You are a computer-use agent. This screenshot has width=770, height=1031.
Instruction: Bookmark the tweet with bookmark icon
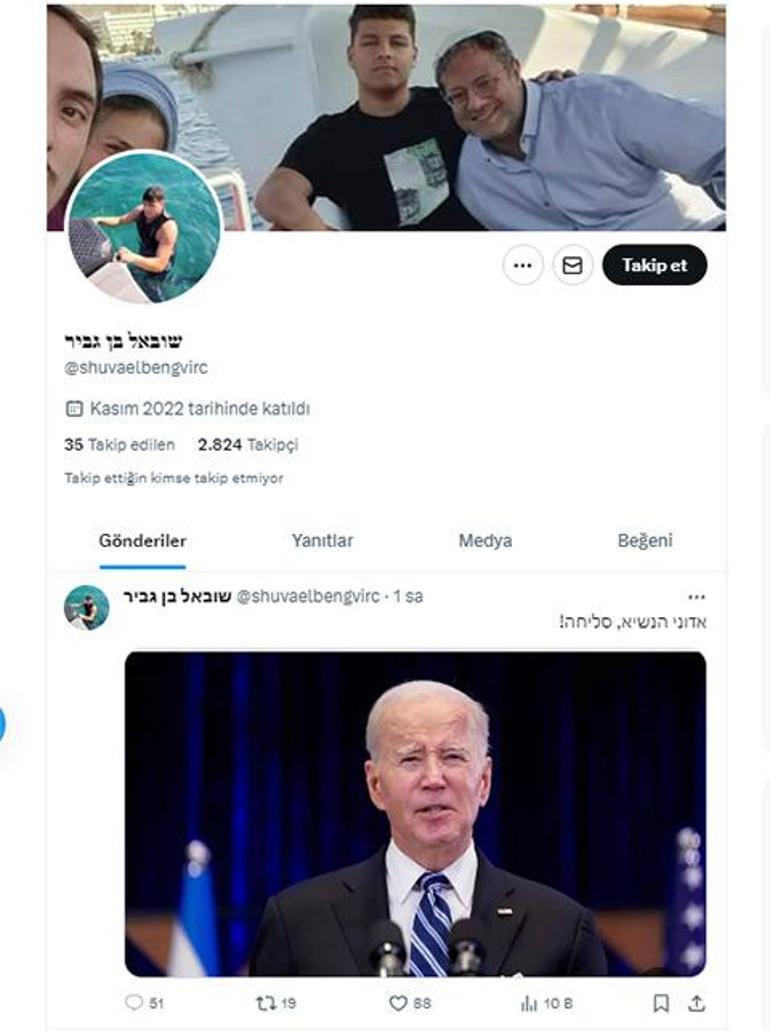pos(661,1003)
